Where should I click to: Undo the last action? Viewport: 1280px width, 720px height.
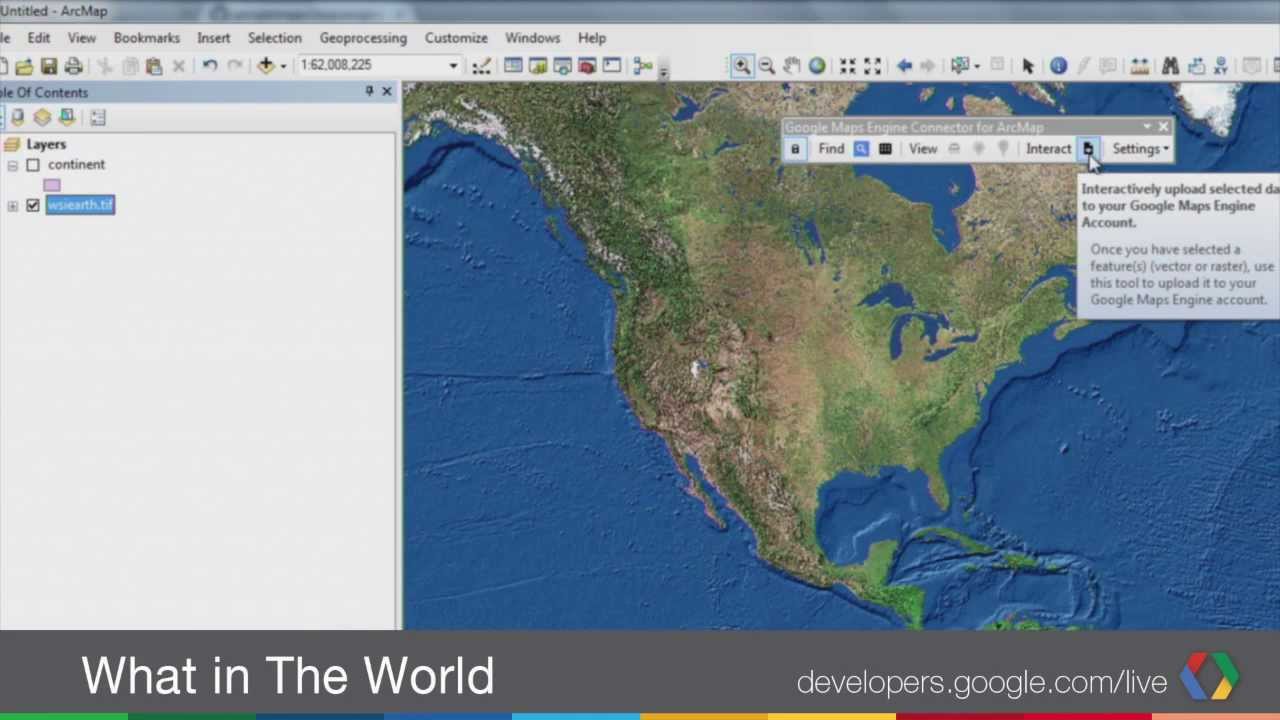pyautogui.click(x=209, y=66)
